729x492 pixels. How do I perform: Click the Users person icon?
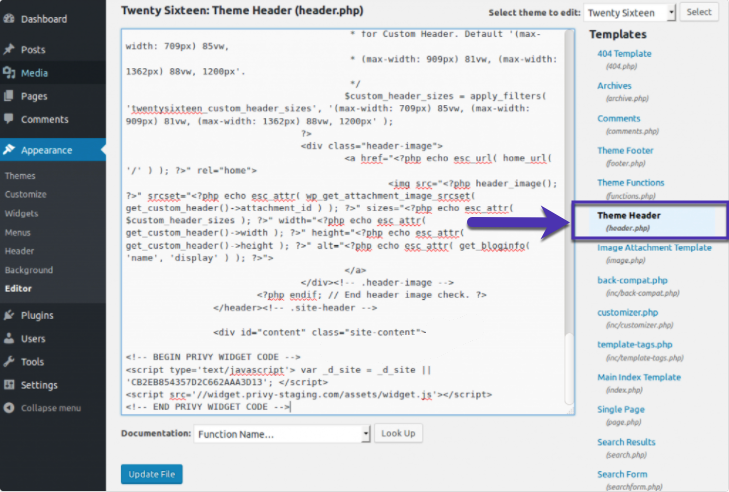point(9,338)
